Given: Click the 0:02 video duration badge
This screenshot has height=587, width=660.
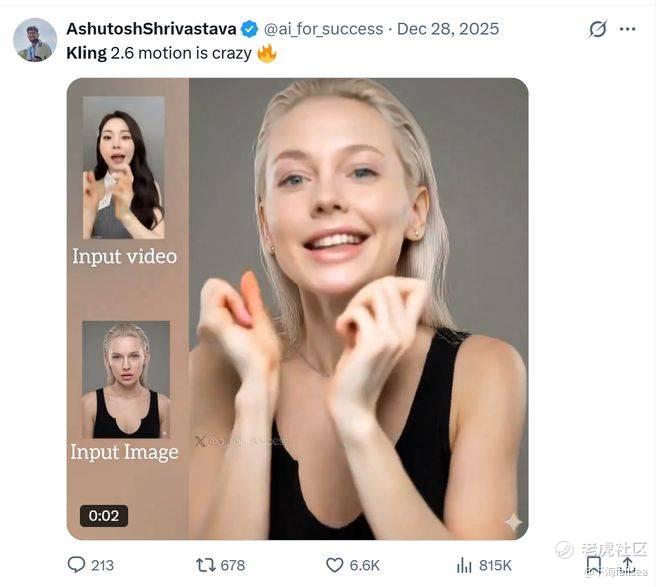Looking at the screenshot, I should pos(104,516).
